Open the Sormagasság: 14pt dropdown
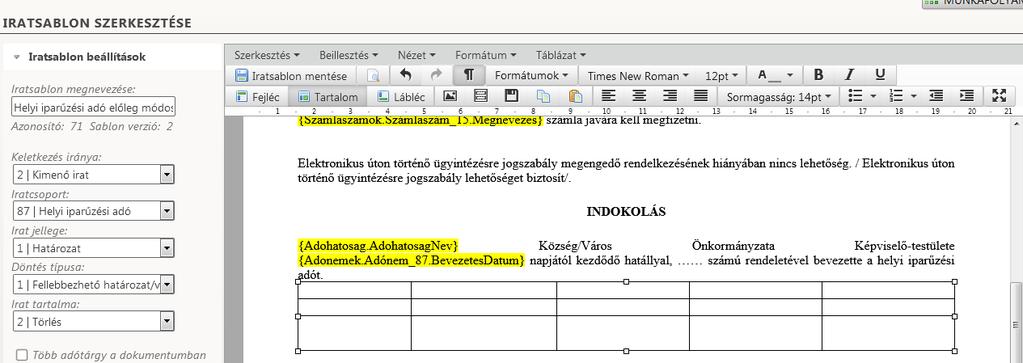The width and height of the screenshot is (1023, 363). point(779,97)
